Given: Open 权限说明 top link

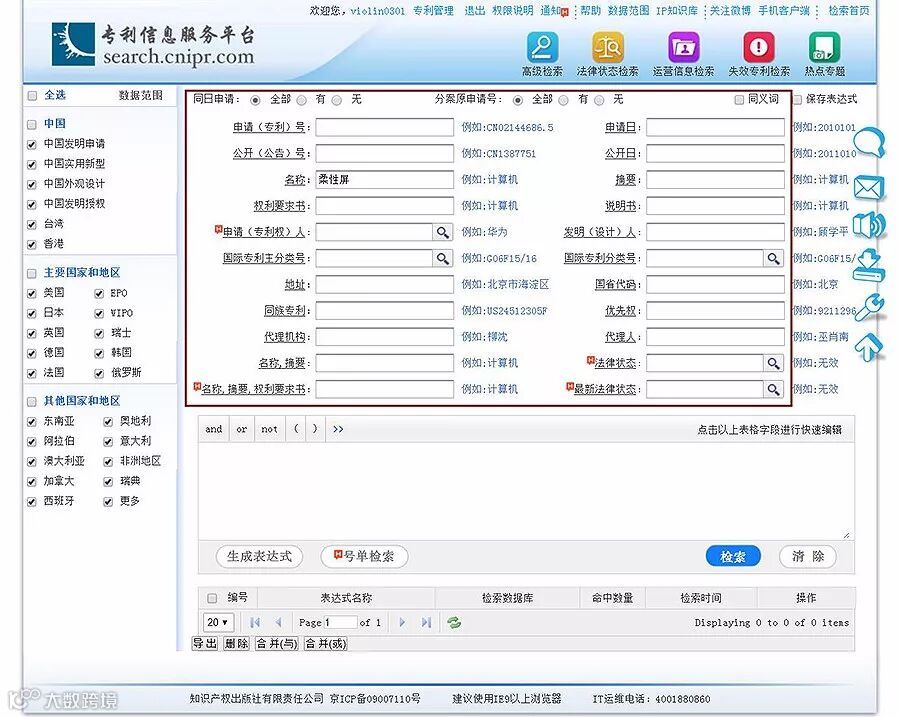Looking at the screenshot, I should (x=513, y=10).
